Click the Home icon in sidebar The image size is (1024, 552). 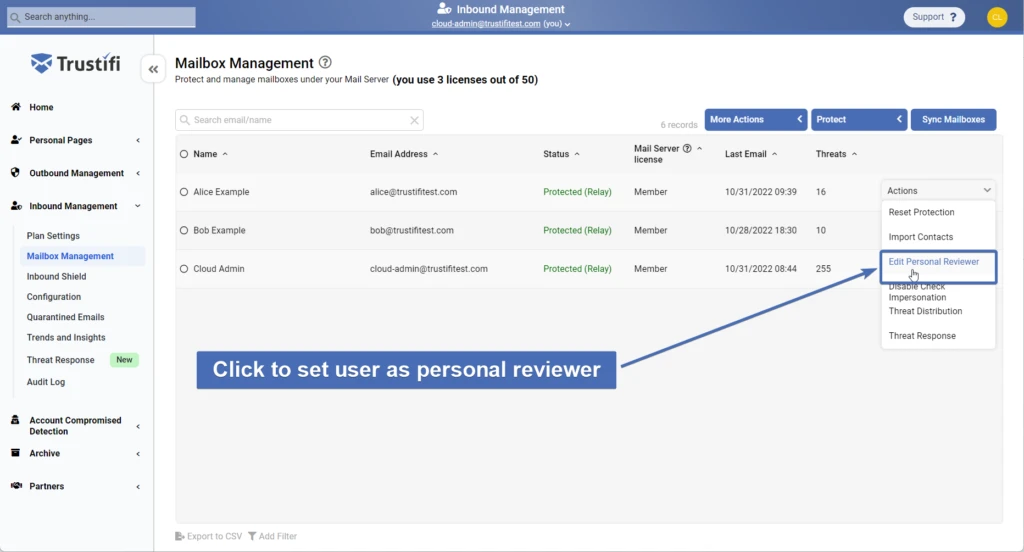click(x=16, y=107)
